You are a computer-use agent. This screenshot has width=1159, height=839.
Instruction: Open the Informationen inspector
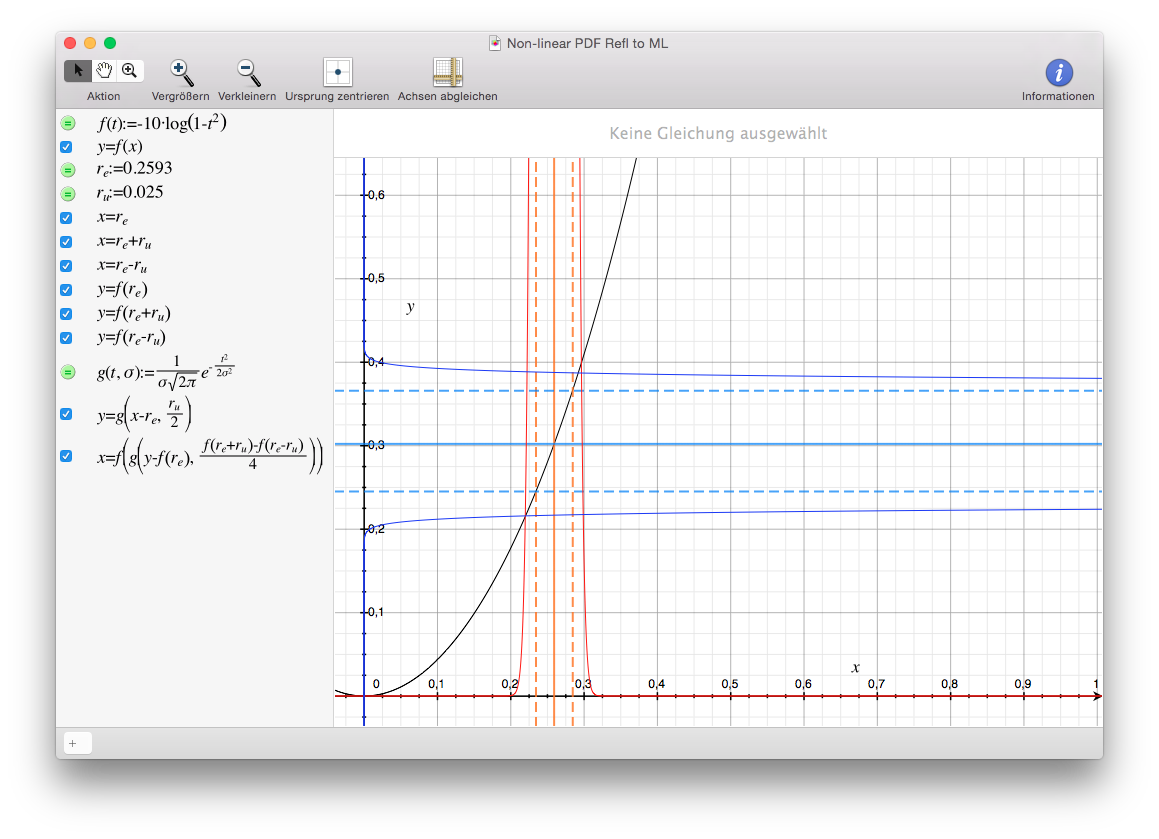point(1058,72)
